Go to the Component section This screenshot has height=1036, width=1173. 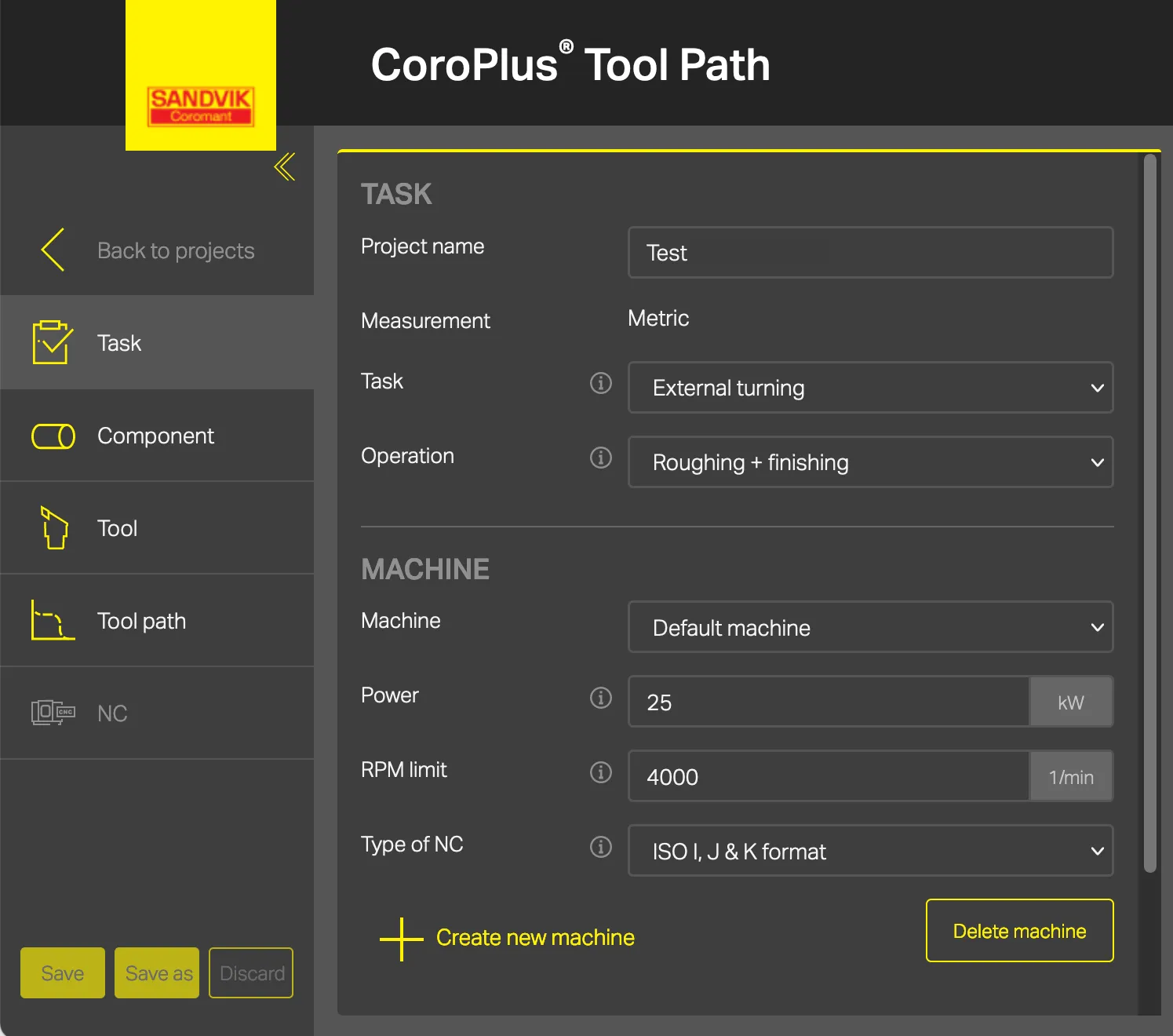coord(155,436)
